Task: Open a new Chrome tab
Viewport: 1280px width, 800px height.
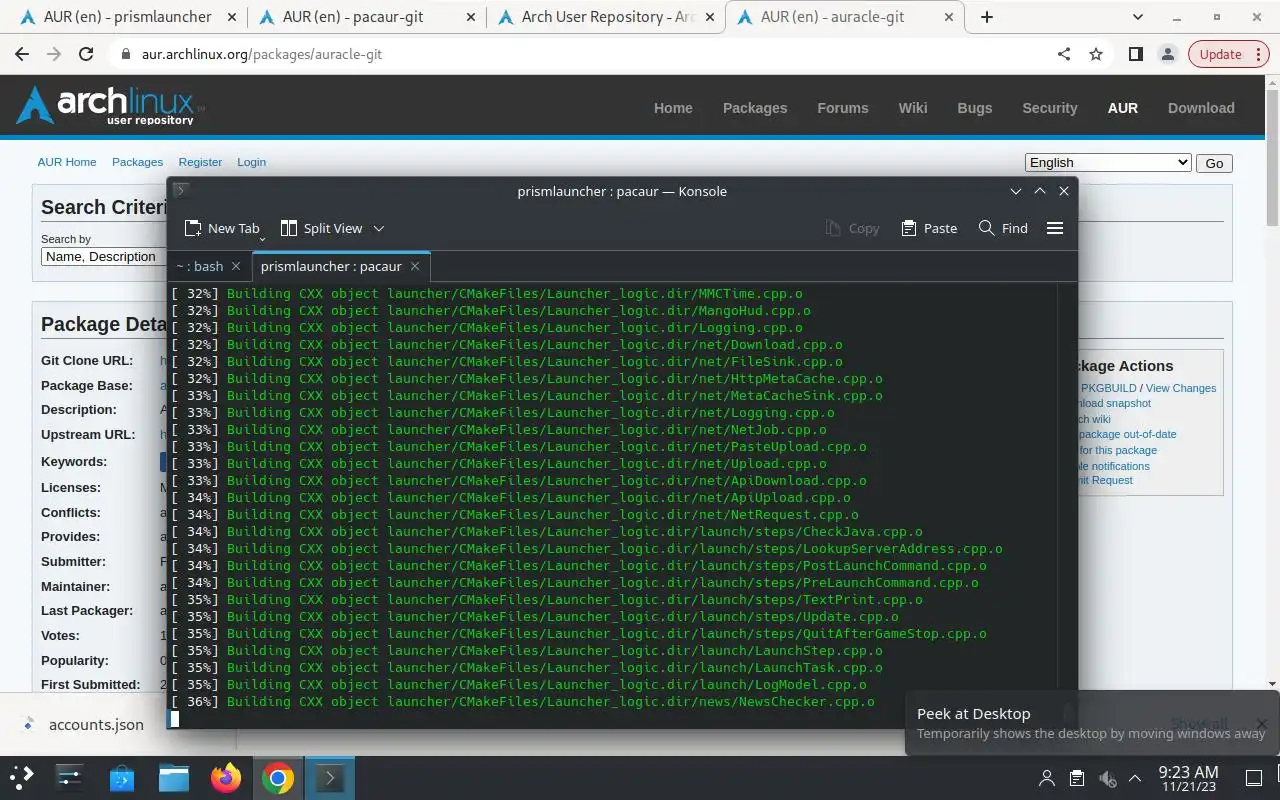Action: point(987,17)
